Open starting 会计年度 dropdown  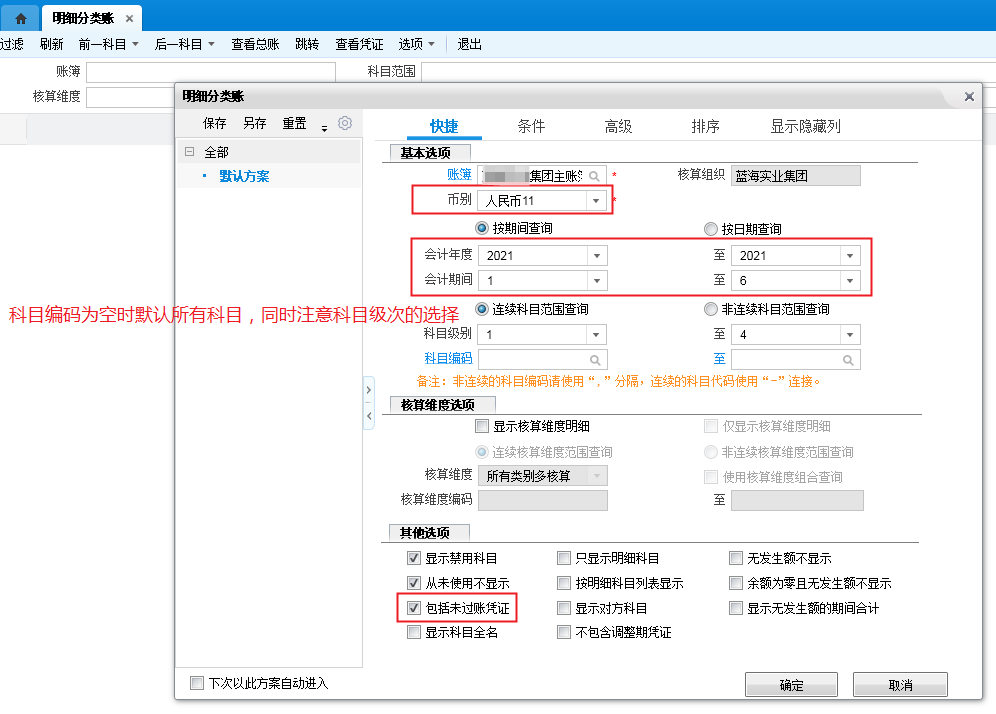(596, 255)
